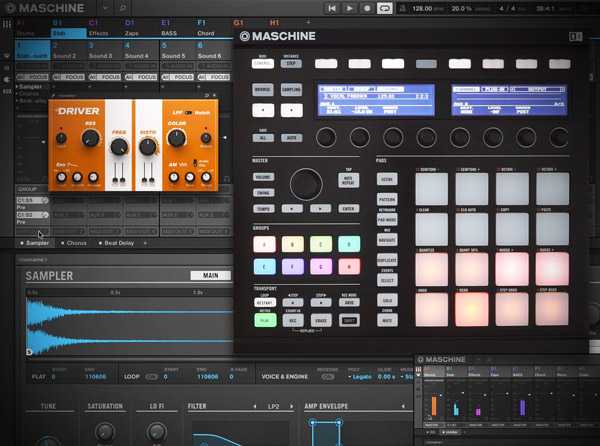Click the MAIN page button in Sampler
The height and width of the screenshot is (446, 600).
[210, 275]
